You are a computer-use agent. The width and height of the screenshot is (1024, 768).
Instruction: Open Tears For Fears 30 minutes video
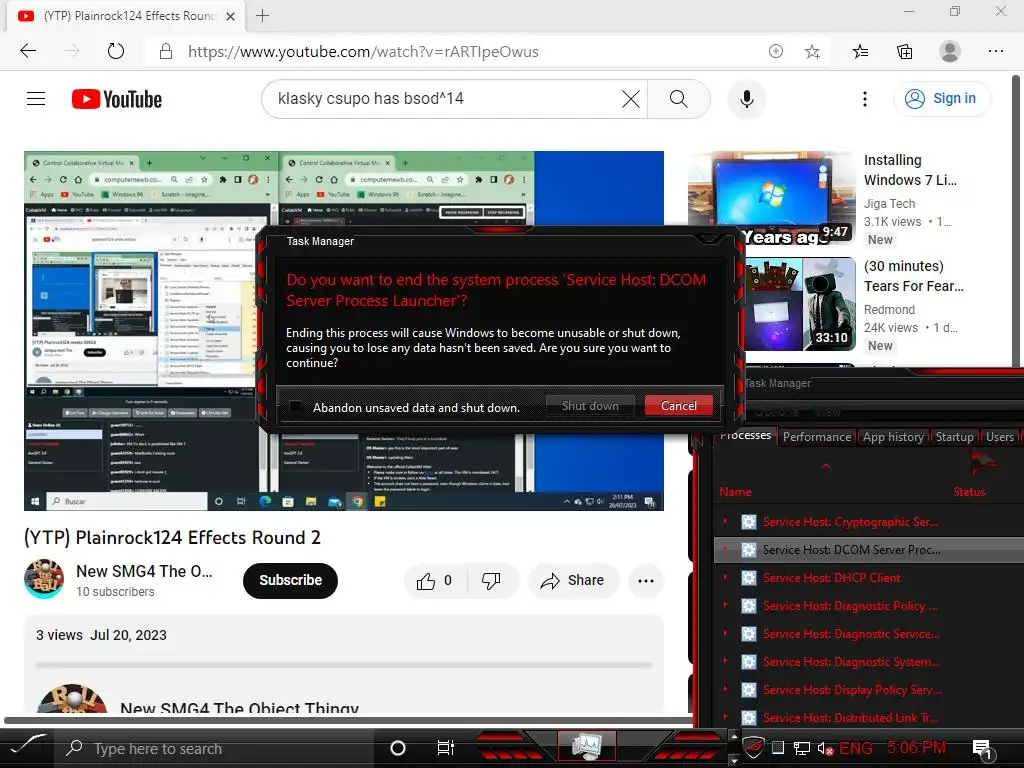click(914, 276)
